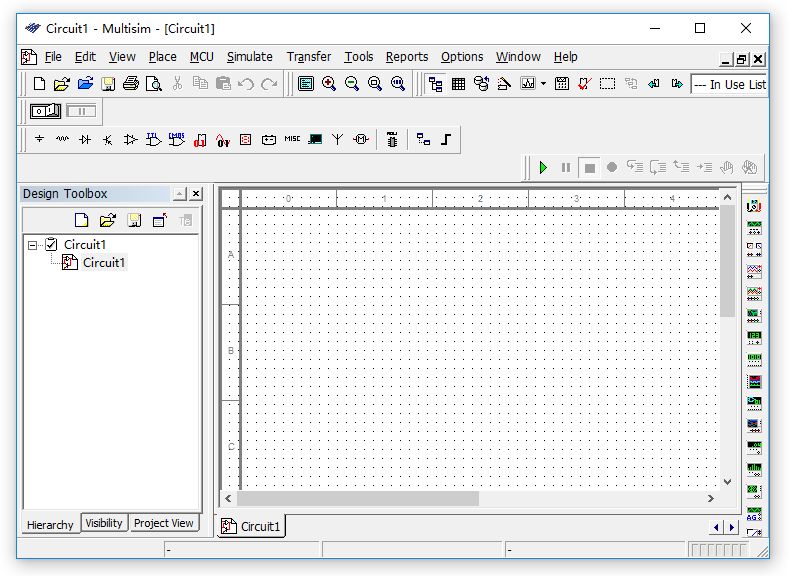Place RF antenna component icon
789x576 pixels.
tap(338, 139)
